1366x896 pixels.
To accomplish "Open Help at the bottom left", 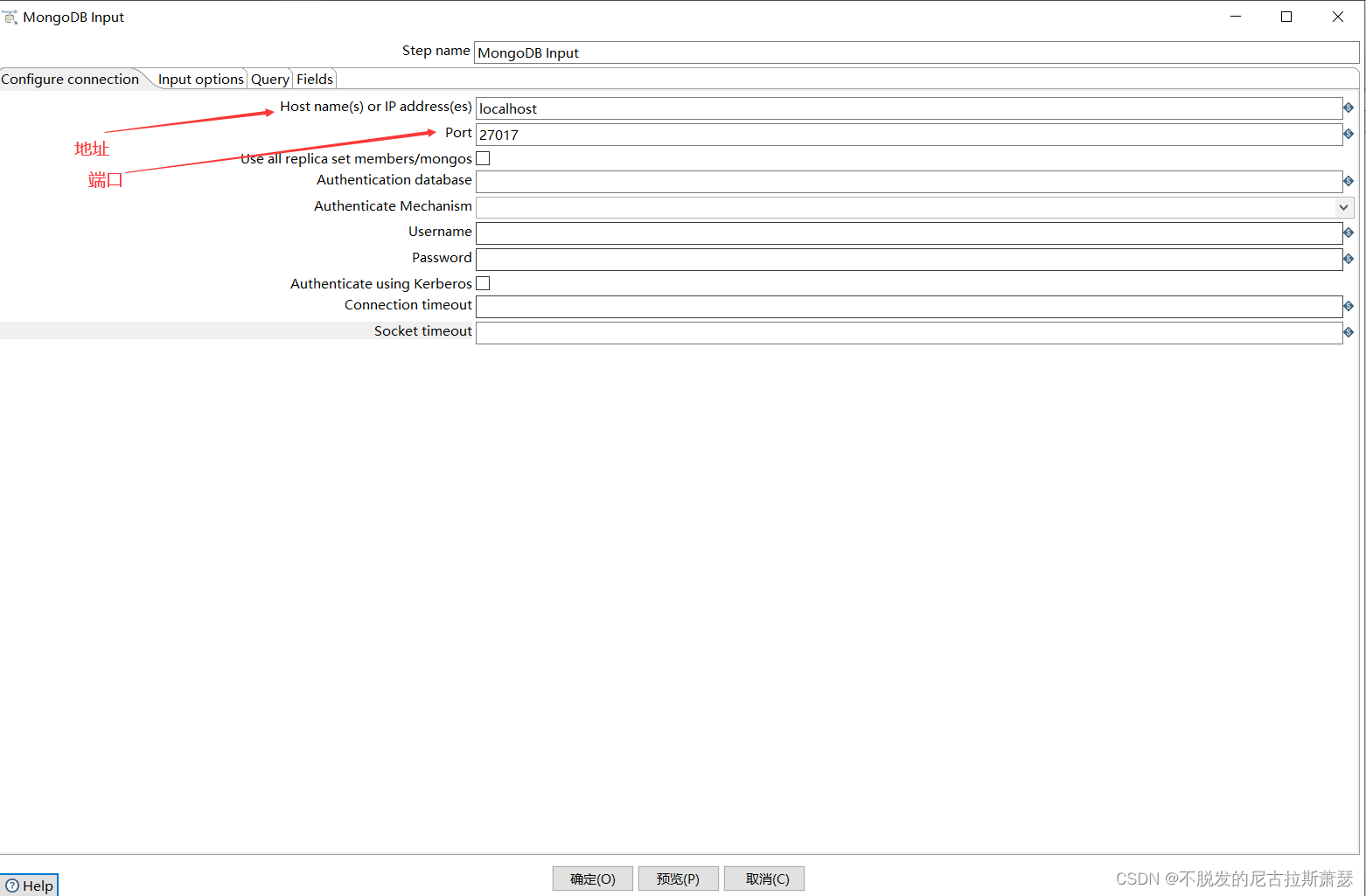I will click(29, 885).
